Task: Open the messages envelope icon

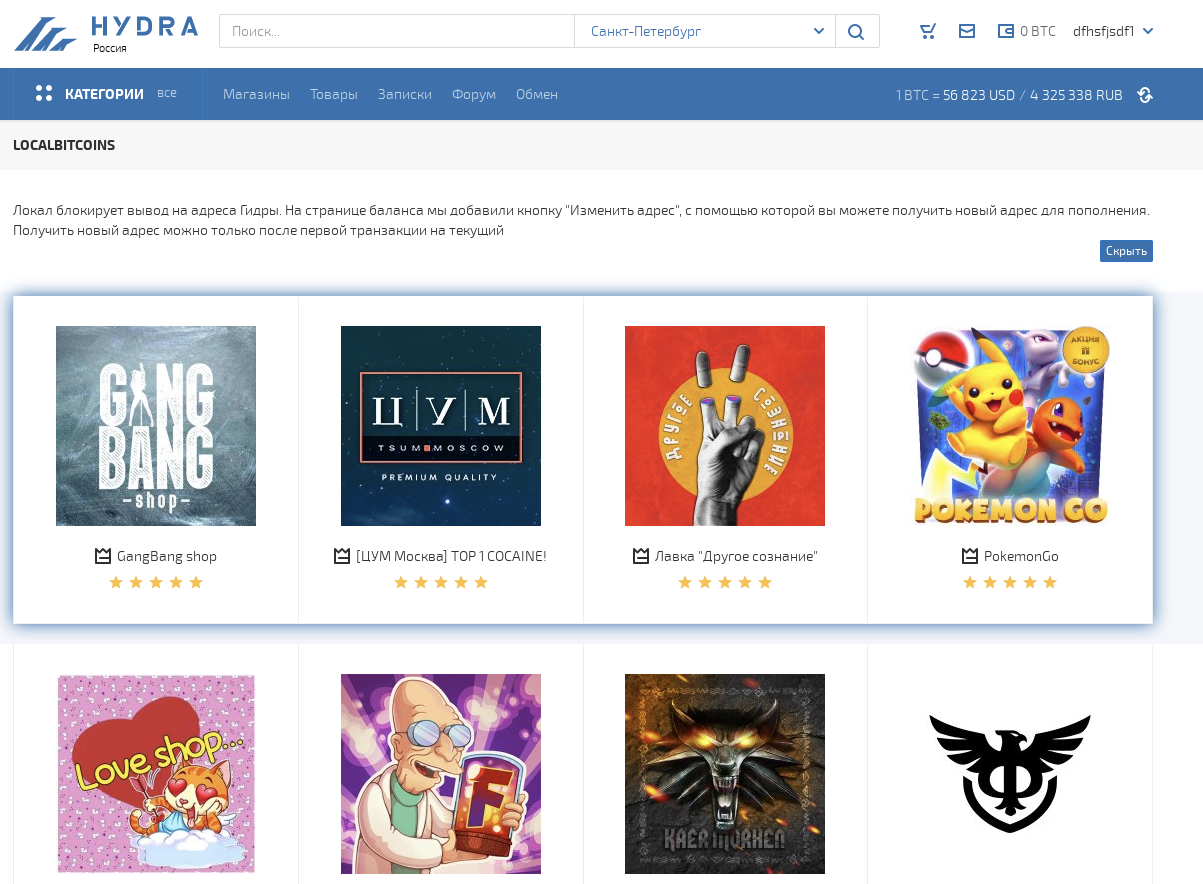Action: pos(967,31)
